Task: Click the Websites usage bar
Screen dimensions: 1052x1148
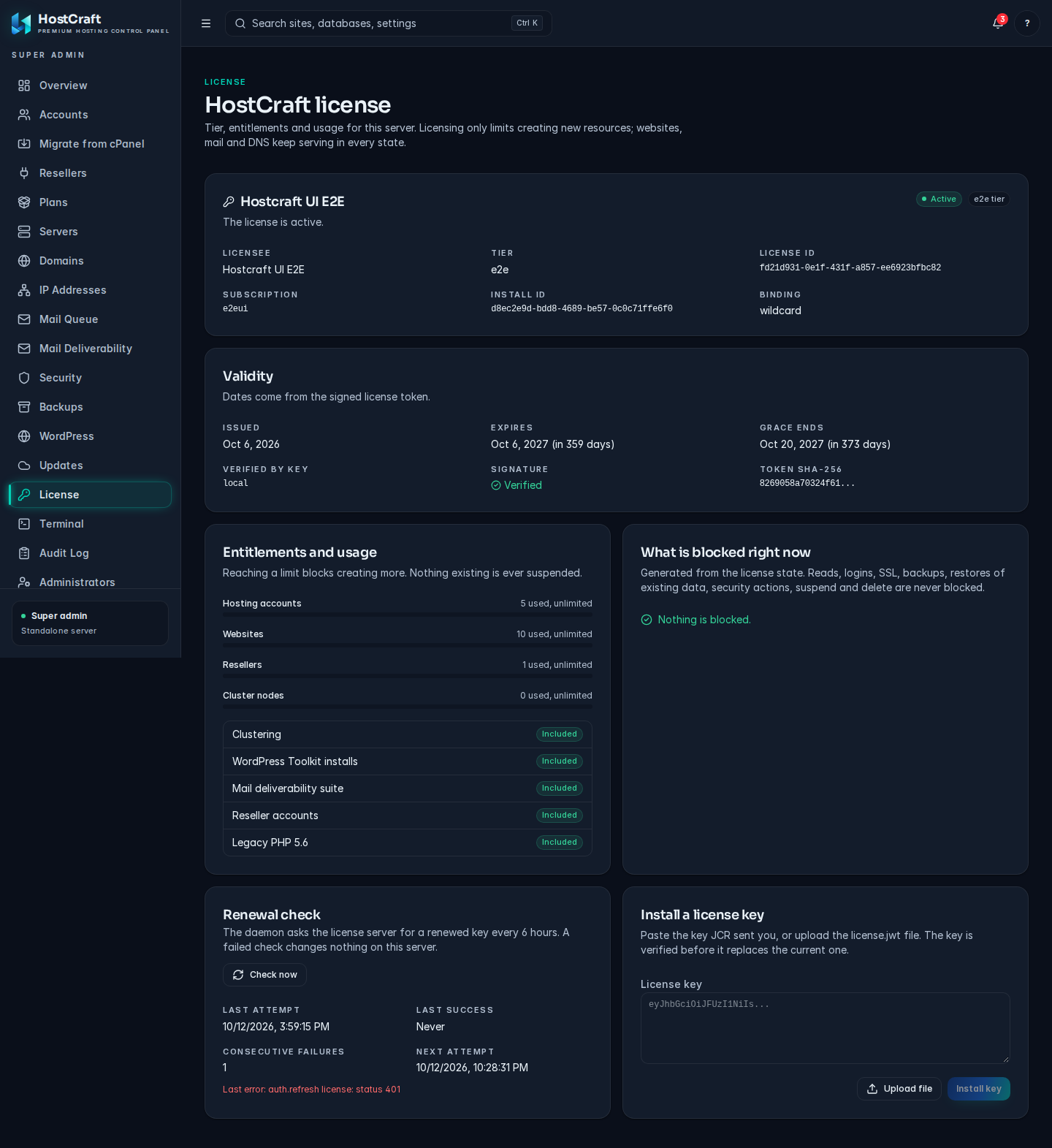Action: (x=408, y=645)
